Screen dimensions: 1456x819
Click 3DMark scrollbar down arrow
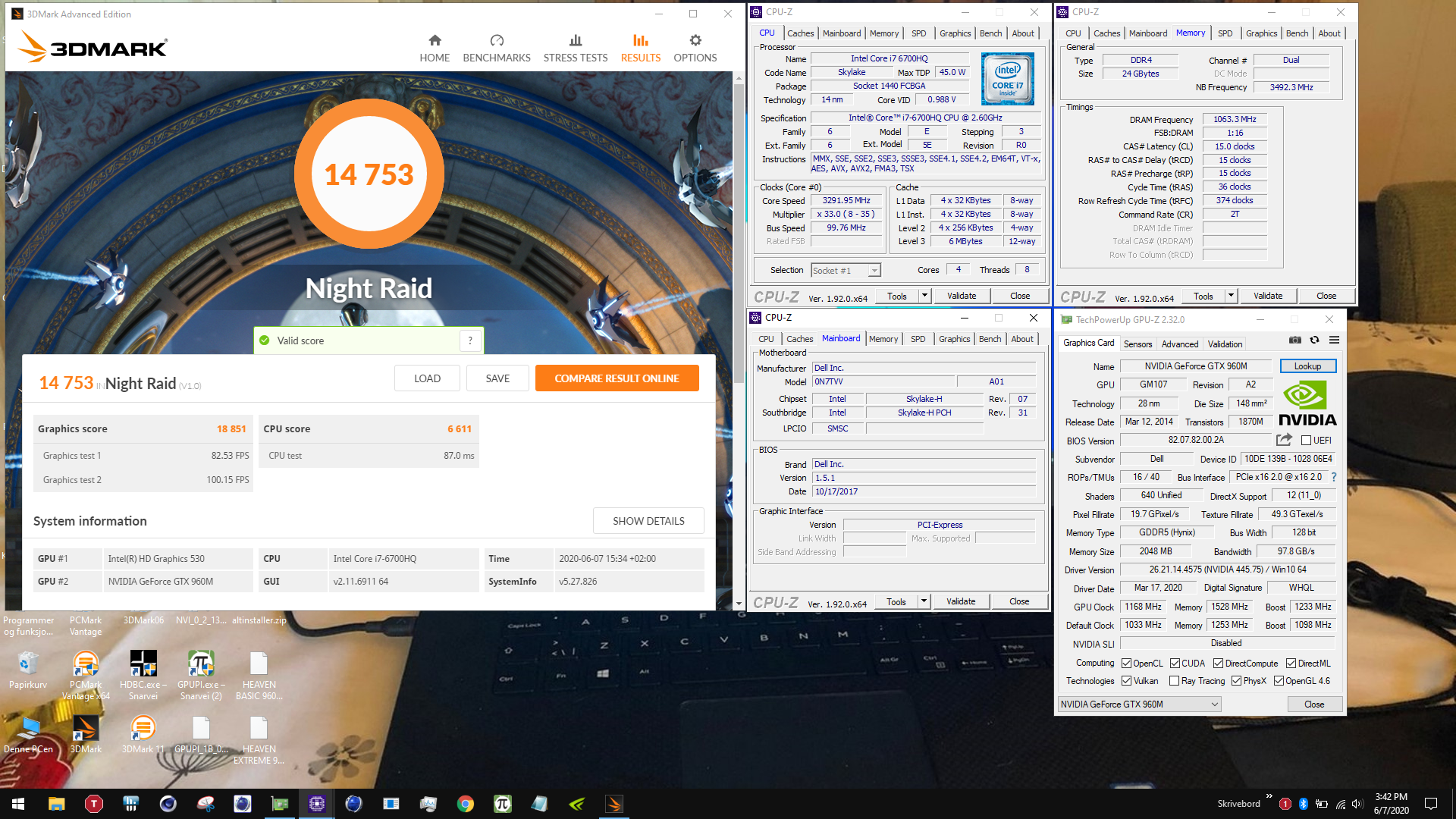click(739, 604)
